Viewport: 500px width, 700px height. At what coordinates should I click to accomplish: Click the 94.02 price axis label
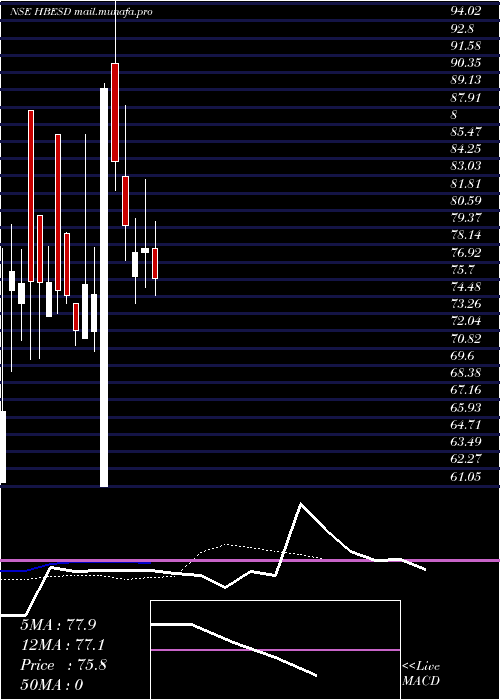[x=466, y=11]
